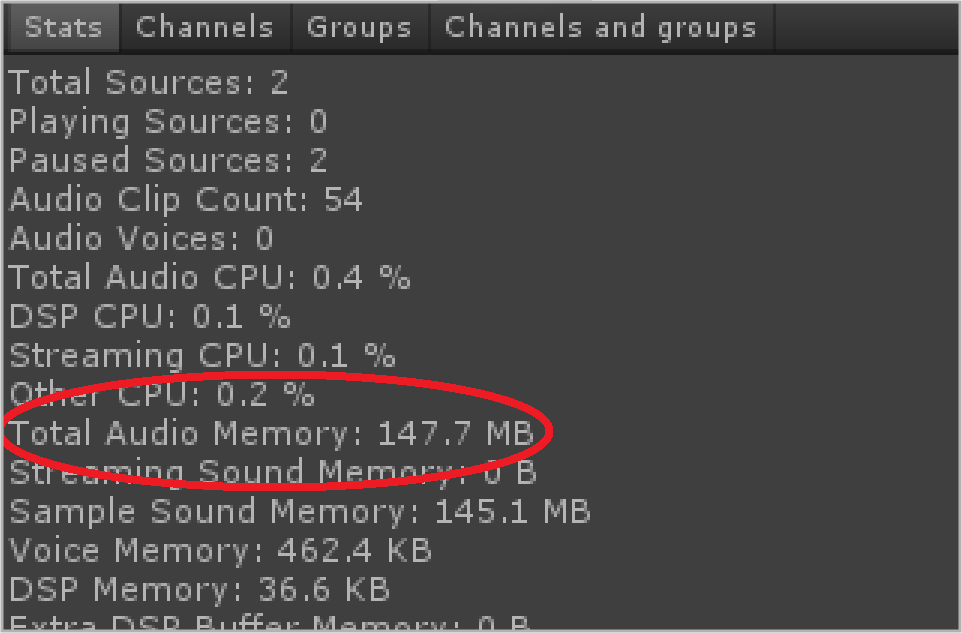962x633 pixels.
Task: Click the Streaming Sound Memory line
Action: pos(273,472)
